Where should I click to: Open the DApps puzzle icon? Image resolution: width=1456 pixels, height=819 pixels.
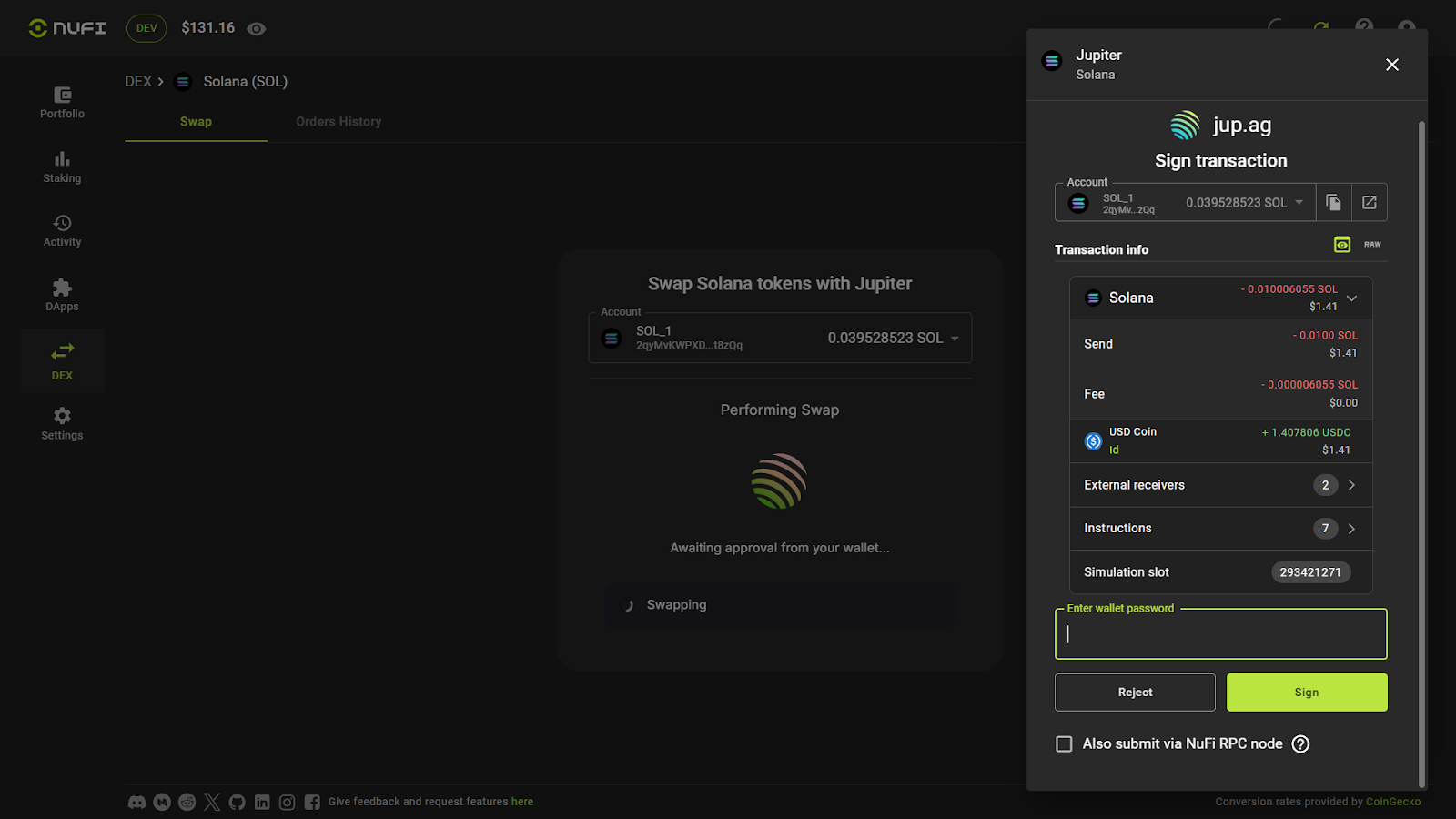[62, 288]
